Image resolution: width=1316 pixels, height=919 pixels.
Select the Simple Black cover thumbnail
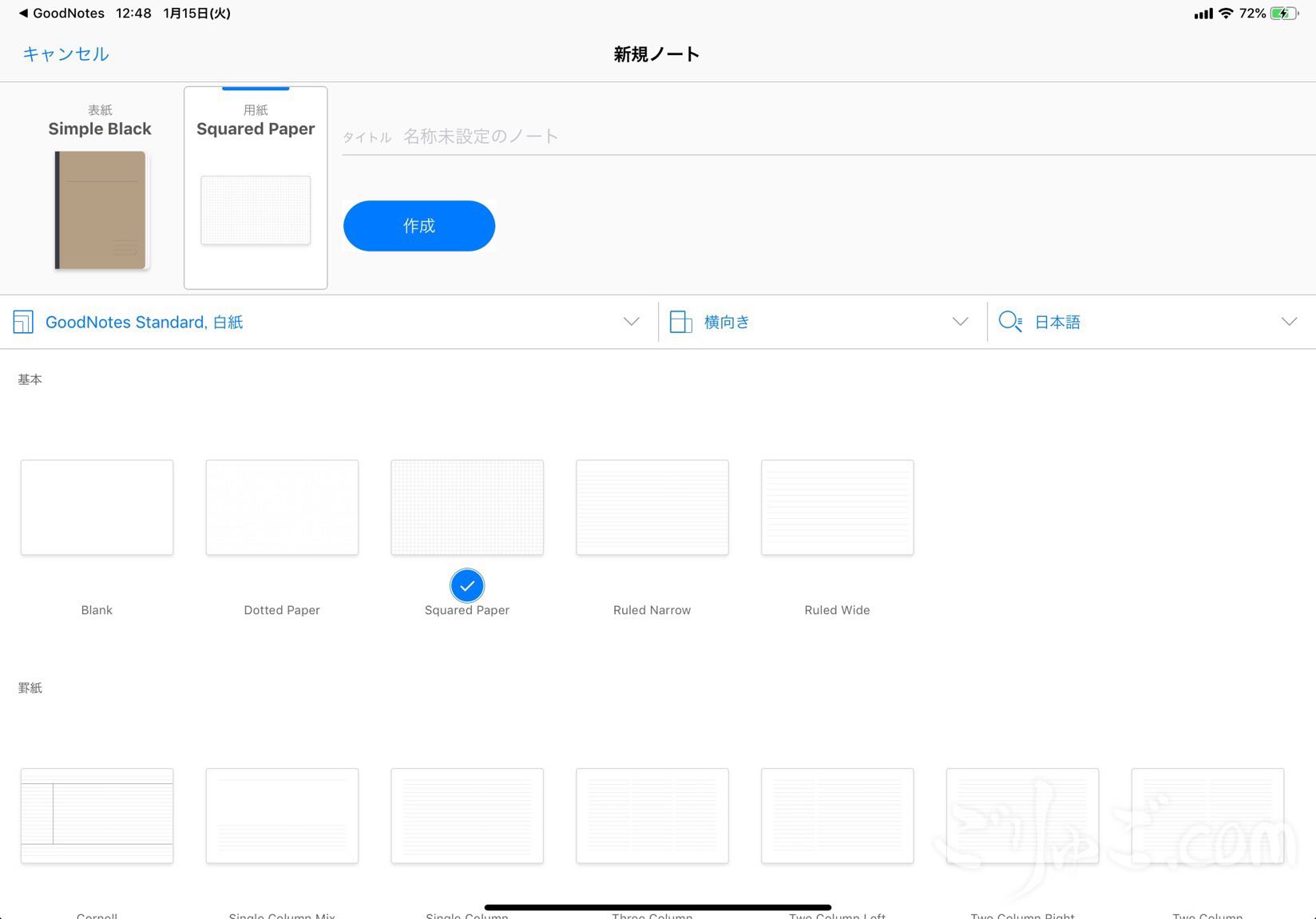point(100,210)
